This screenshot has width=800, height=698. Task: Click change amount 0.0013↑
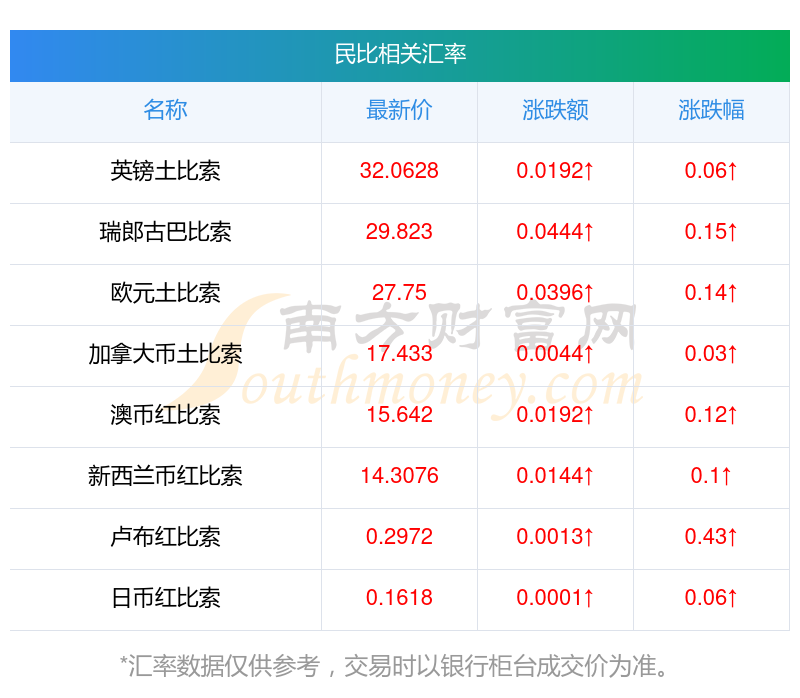pos(555,537)
